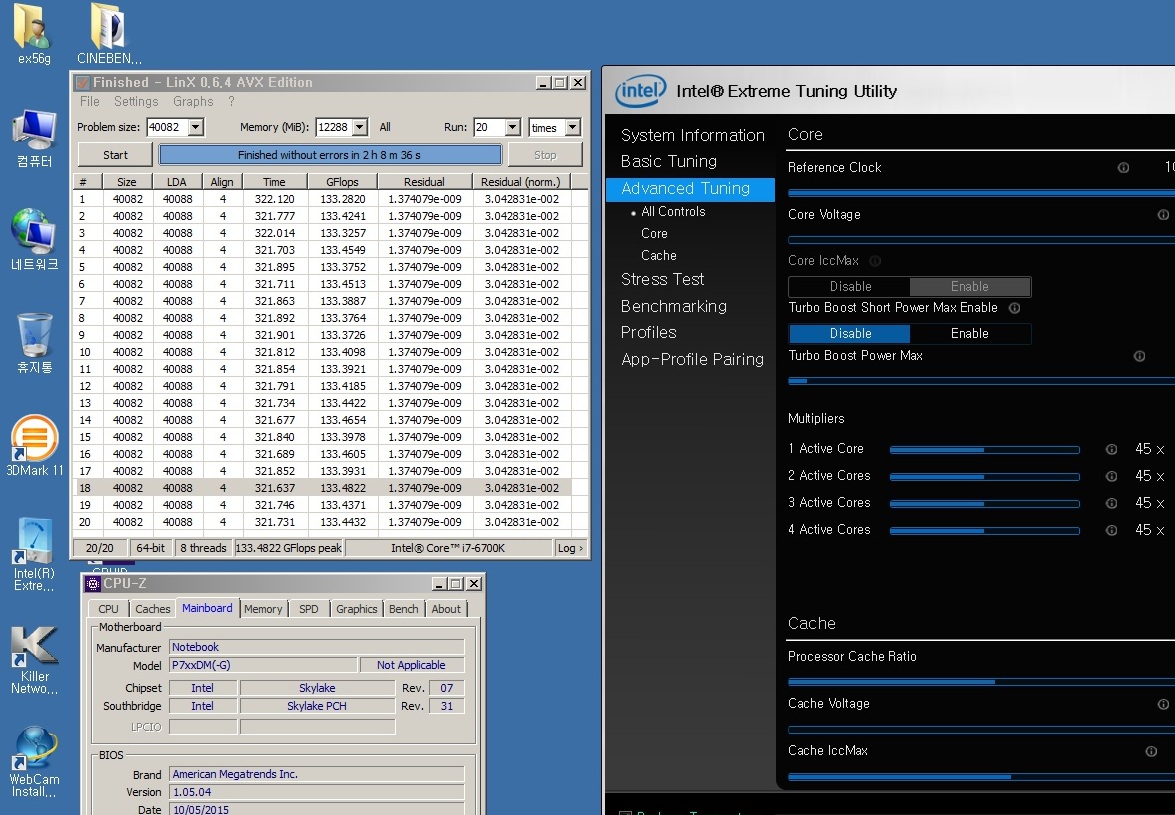Screen dimensions: 1175x815
Task: Switch to the SPD tab in CPU-Z
Action: (x=309, y=609)
